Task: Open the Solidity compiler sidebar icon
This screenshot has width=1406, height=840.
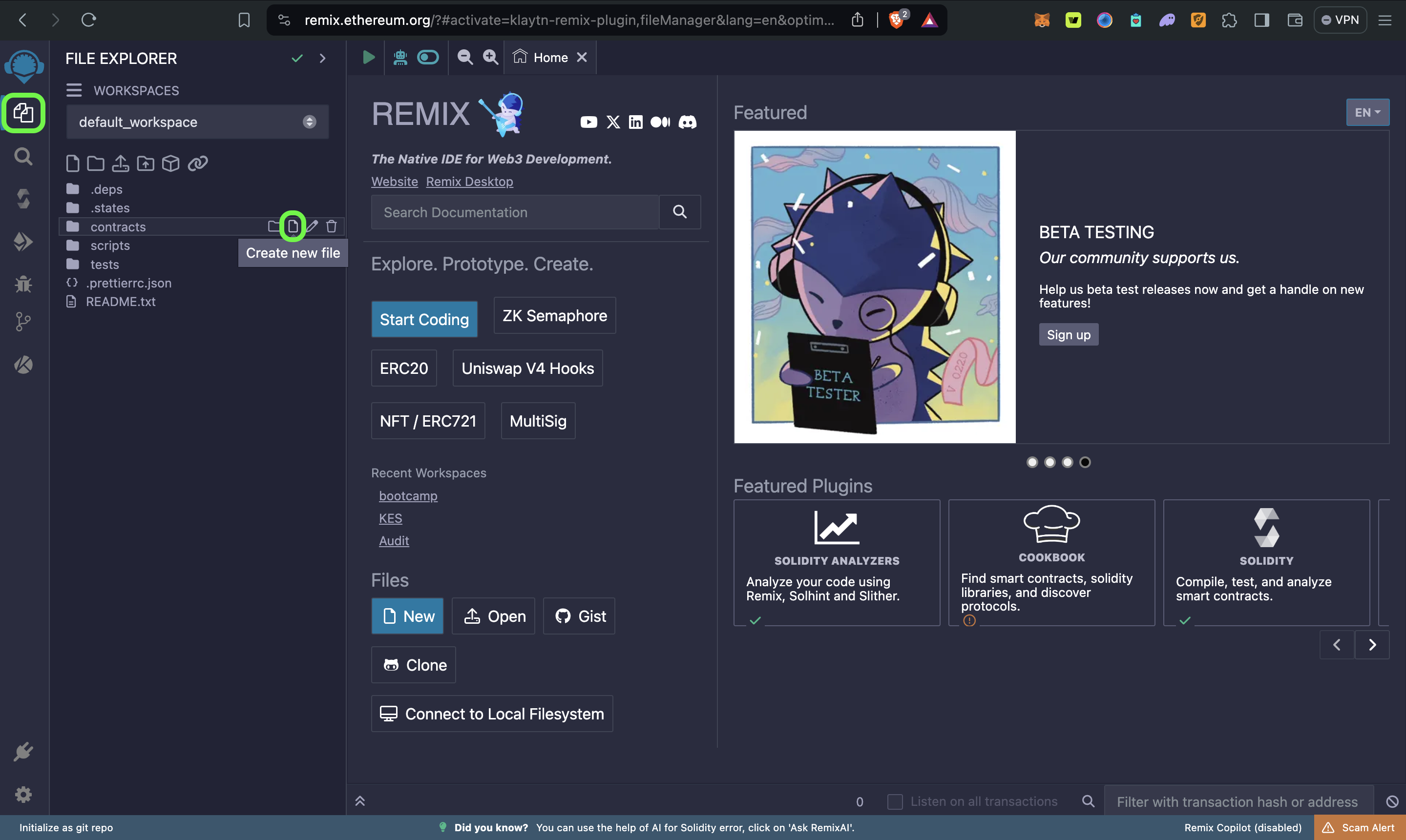Action: pyautogui.click(x=23, y=199)
